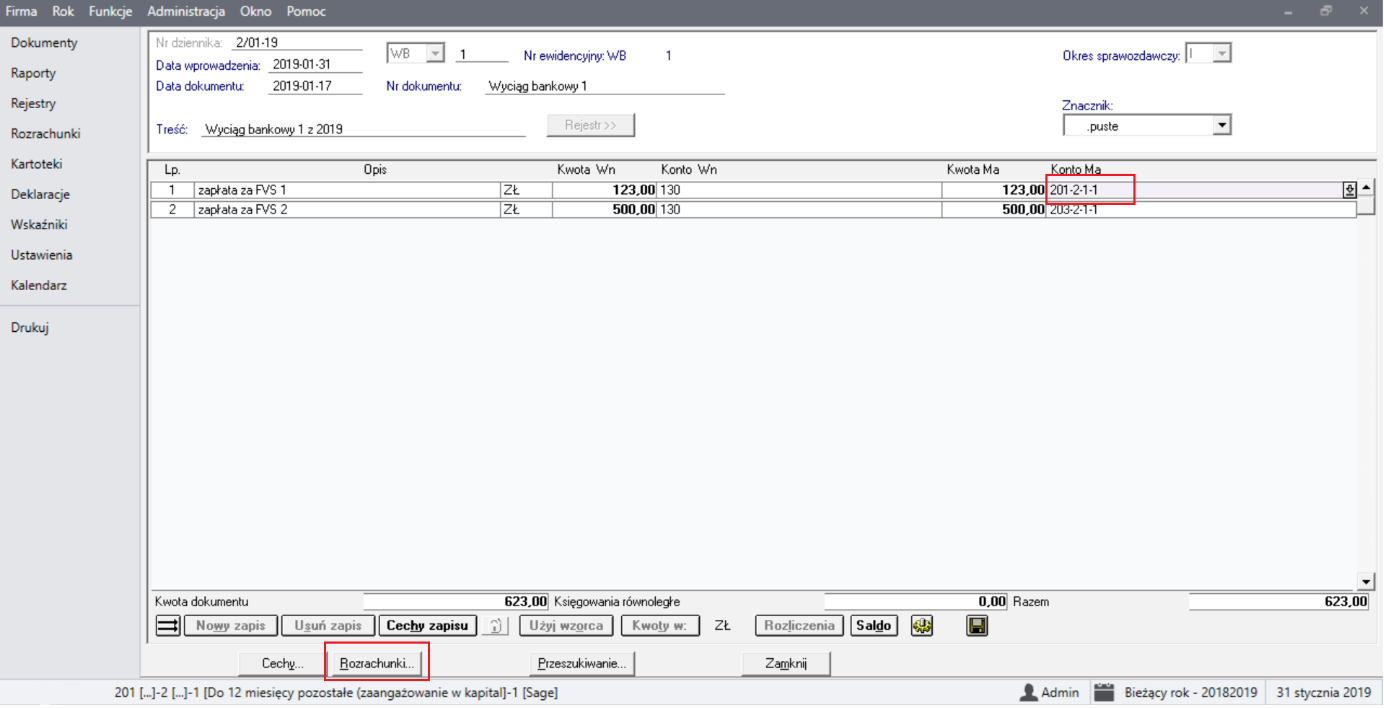This screenshot has width=1384, height=708.
Task: Click Konto Ma cell 203-2-1-1
Action: tap(1201, 210)
